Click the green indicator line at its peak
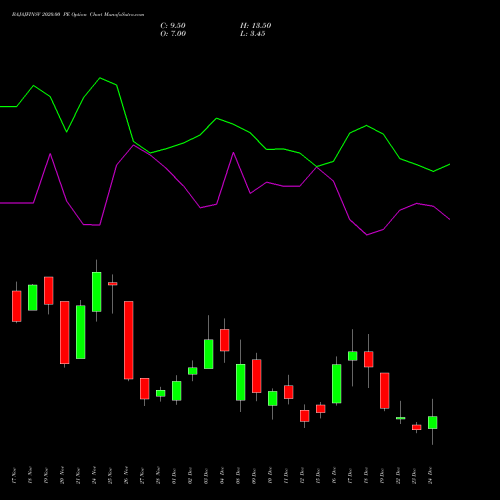Image resolution: width=500 pixels, height=500 pixels. [x=100, y=78]
